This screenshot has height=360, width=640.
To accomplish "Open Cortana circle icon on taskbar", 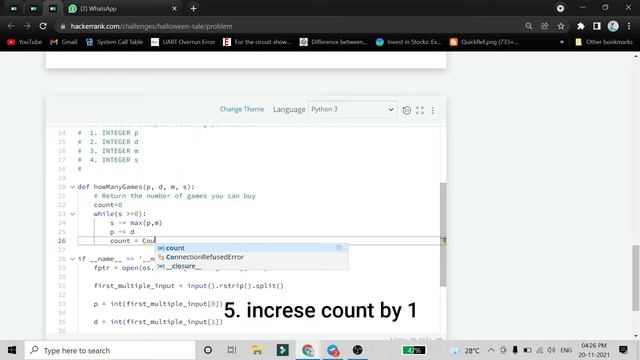I will pos(208,350).
